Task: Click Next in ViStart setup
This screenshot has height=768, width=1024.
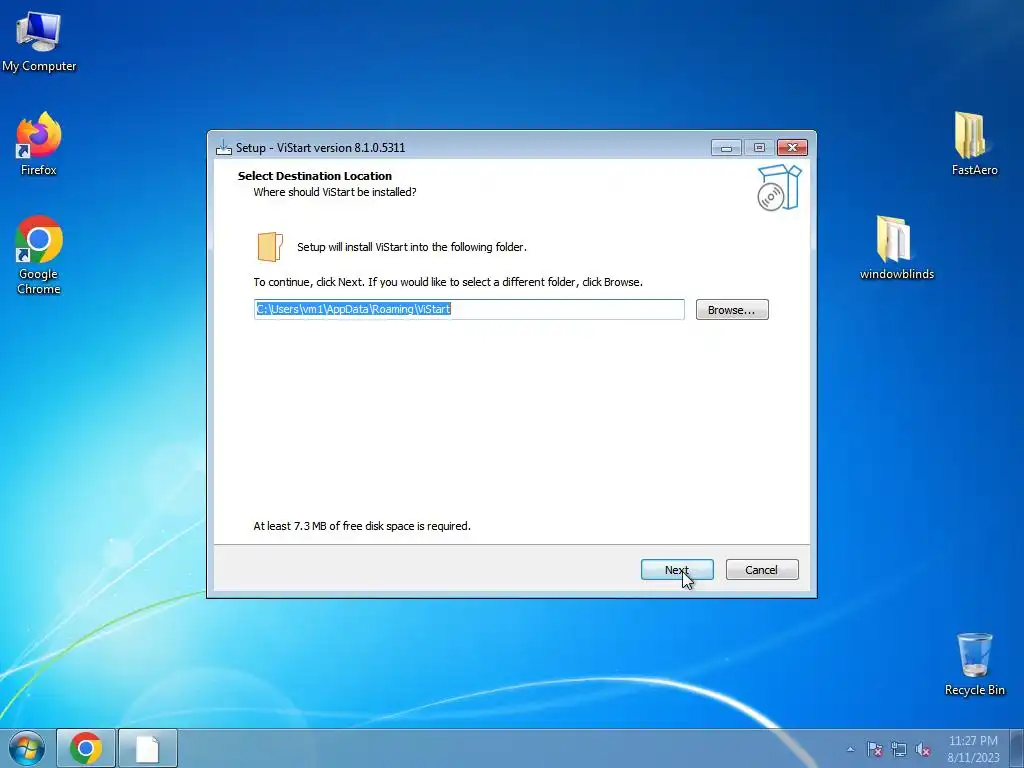Action: click(x=677, y=569)
